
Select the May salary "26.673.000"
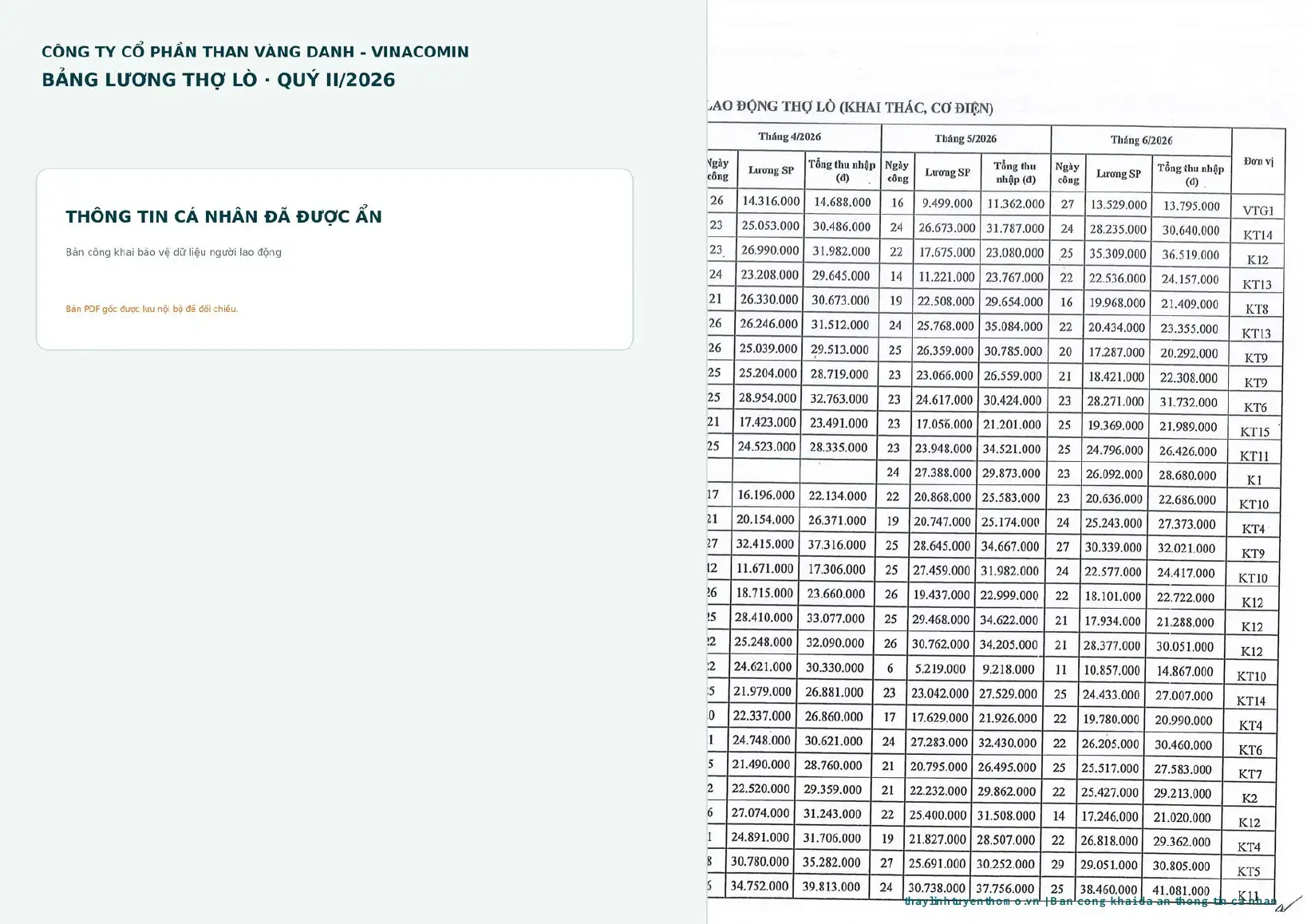[x=946, y=228]
